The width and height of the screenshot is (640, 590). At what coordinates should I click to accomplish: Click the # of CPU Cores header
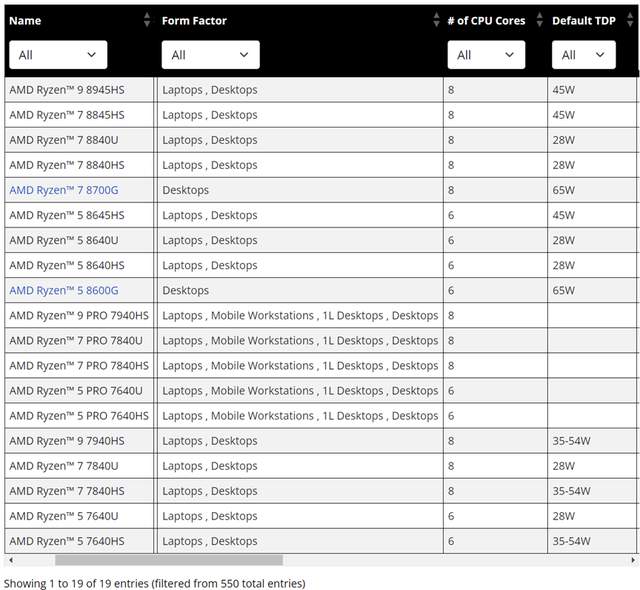tap(486, 21)
